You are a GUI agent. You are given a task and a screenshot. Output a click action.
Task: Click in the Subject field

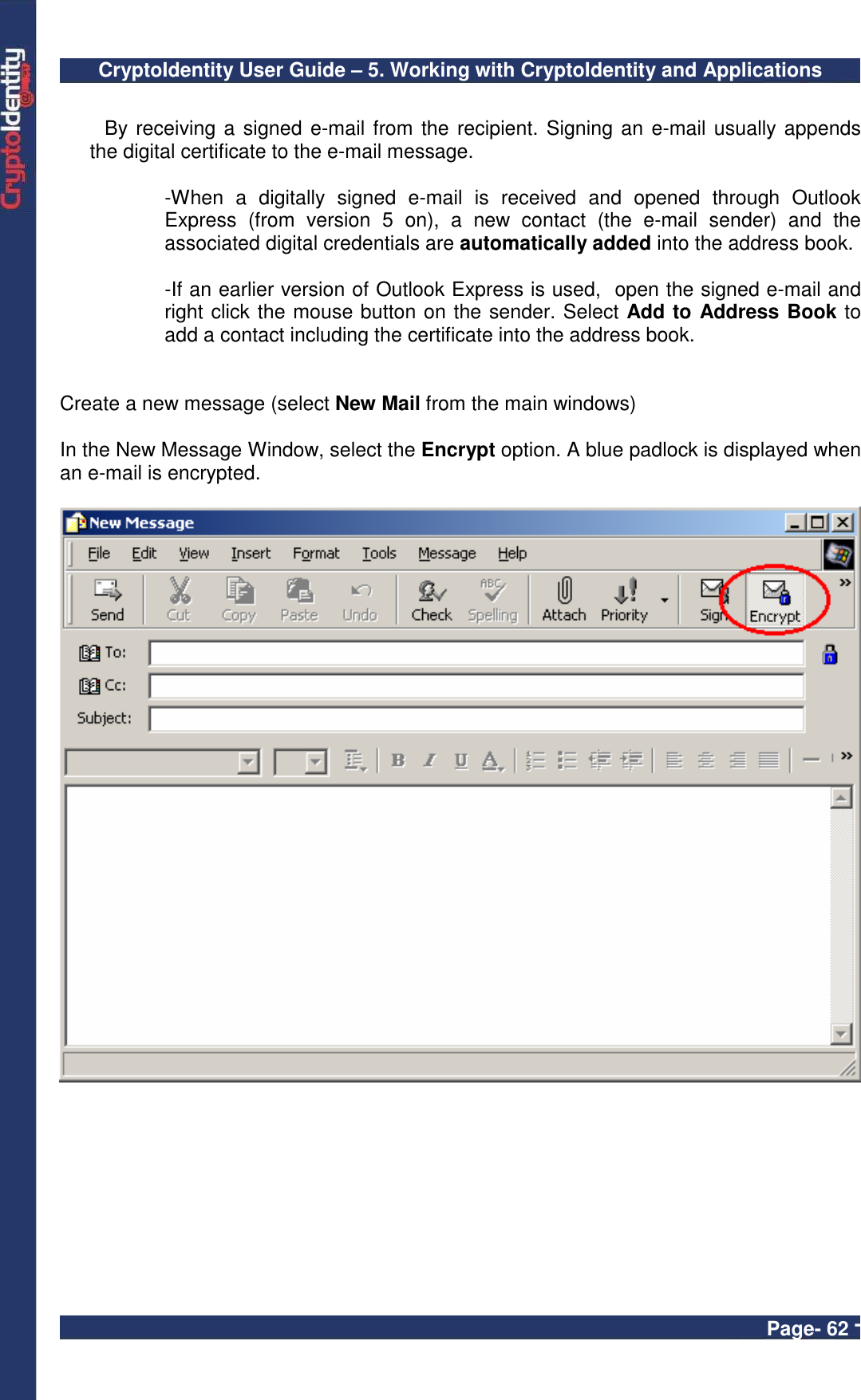pyautogui.click(x=476, y=719)
